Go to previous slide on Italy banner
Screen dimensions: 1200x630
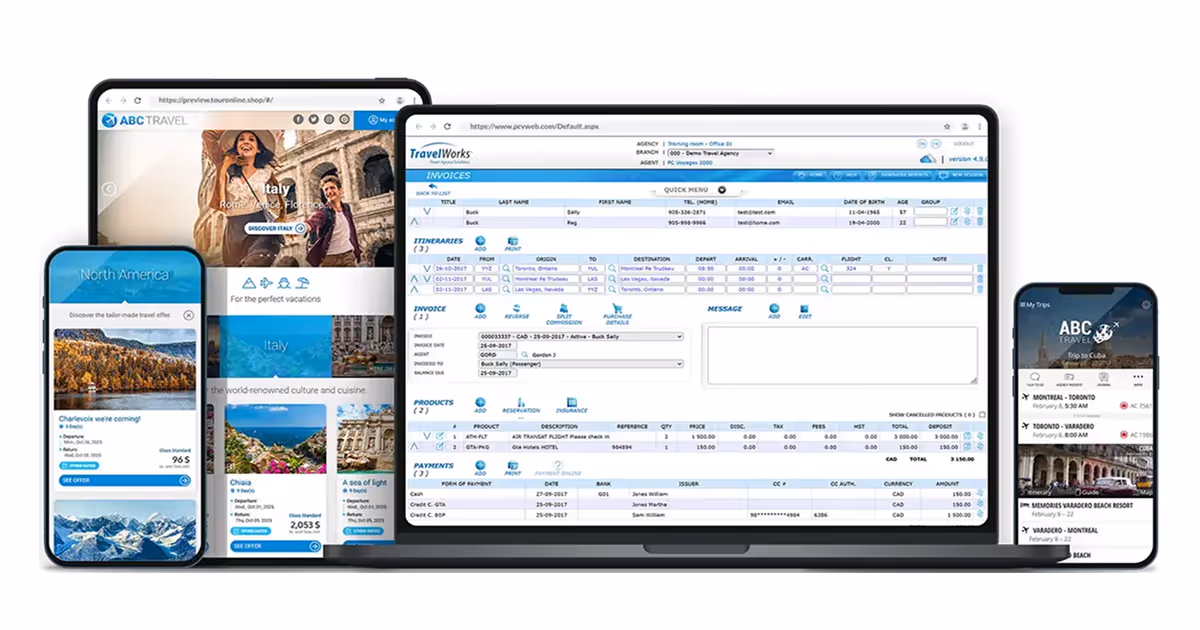coord(109,188)
